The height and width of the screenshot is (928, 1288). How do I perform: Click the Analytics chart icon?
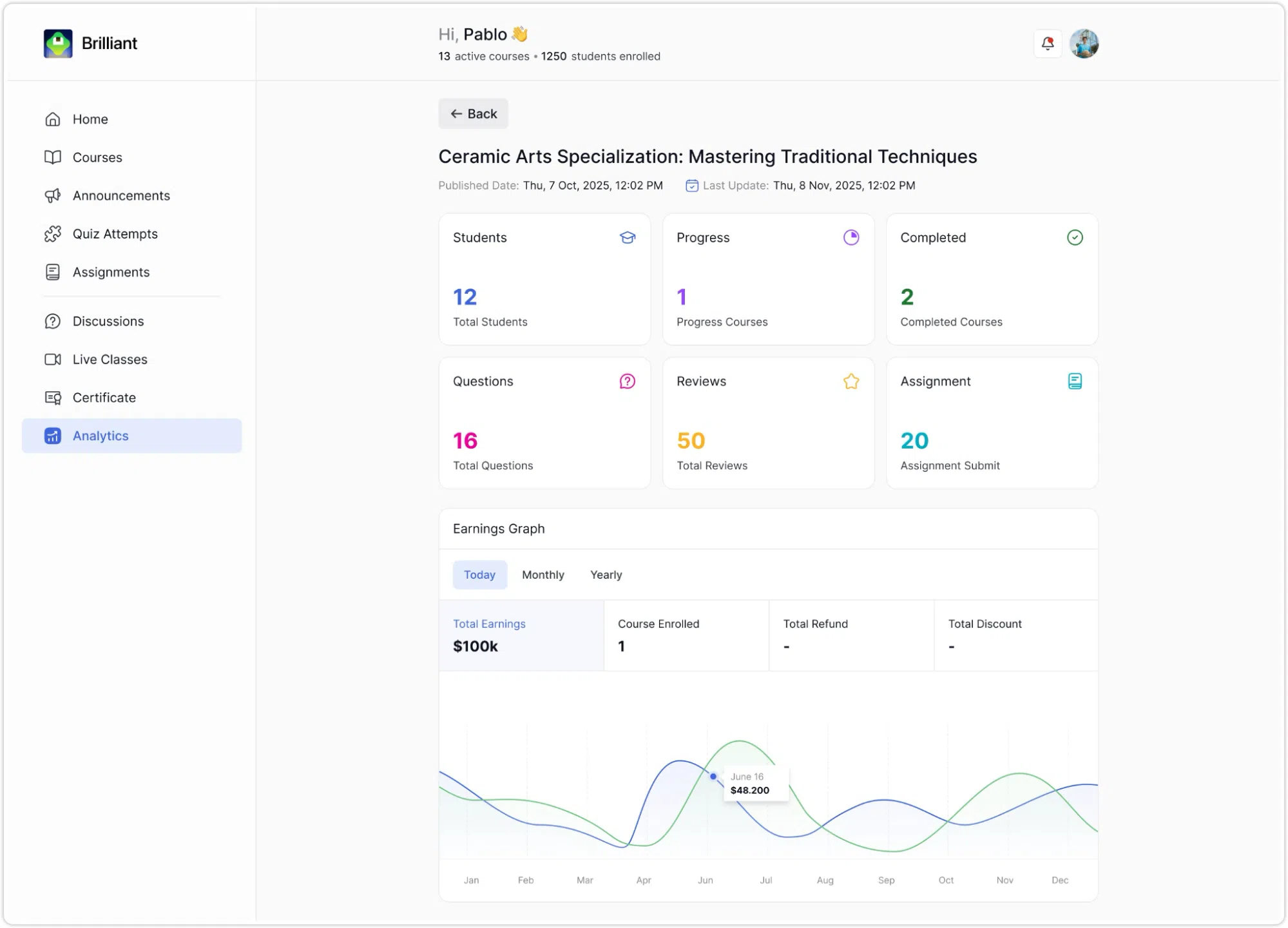coord(53,436)
